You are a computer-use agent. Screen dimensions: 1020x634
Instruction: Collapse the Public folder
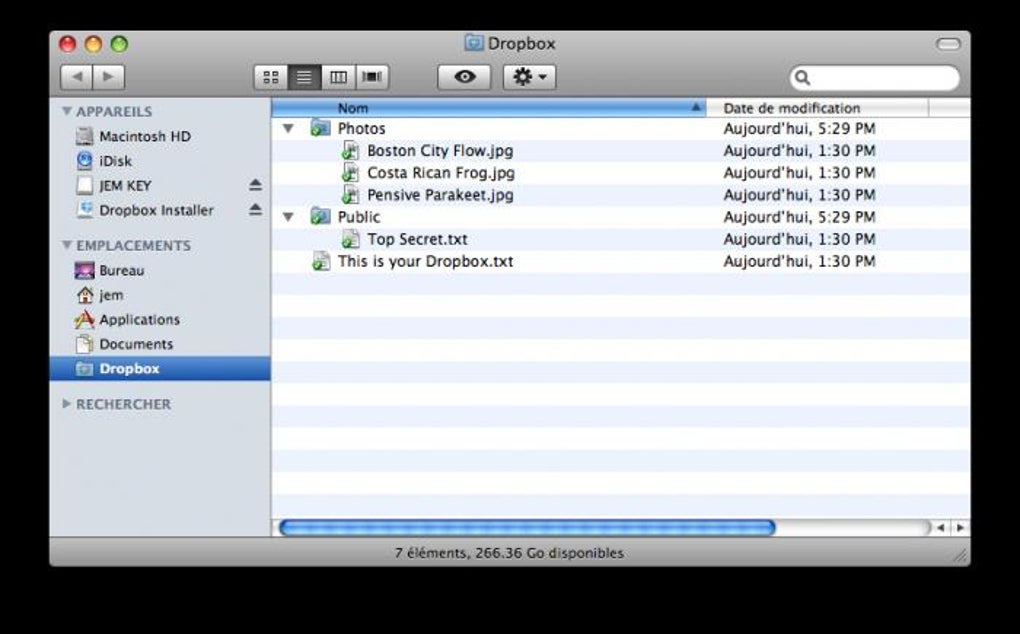(288, 217)
